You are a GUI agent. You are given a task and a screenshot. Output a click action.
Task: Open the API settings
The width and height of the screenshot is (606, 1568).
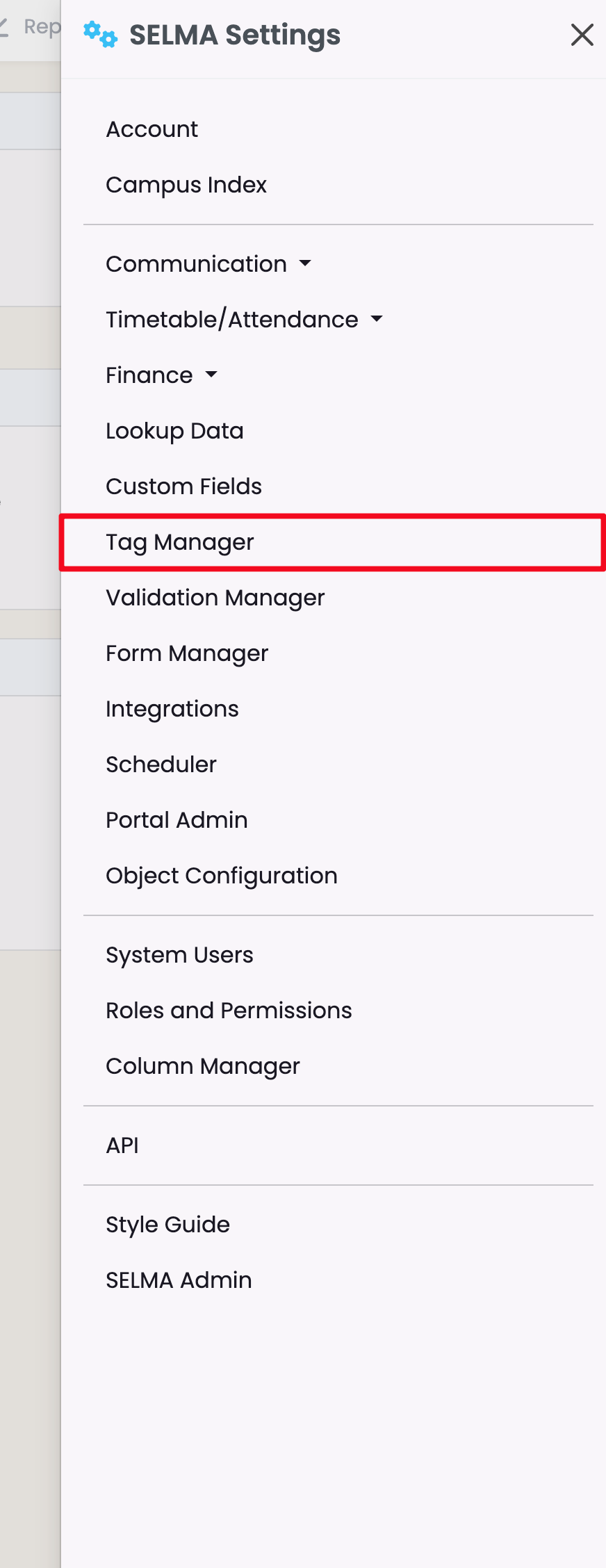point(122,1145)
